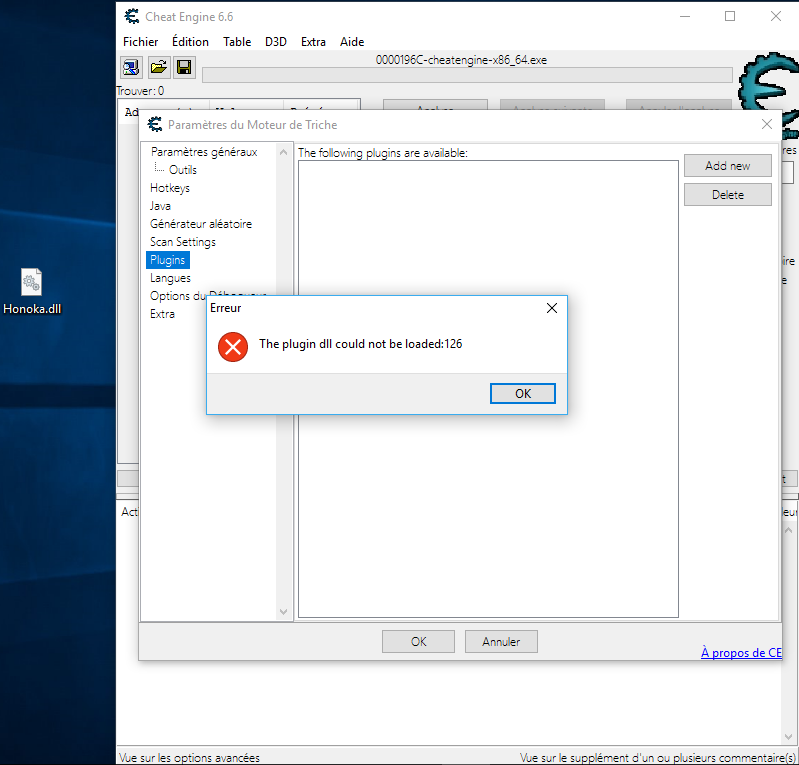Click the settings tree scrollbar down arrow
The width and height of the screenshot is (799, 765).
point(284,612)
